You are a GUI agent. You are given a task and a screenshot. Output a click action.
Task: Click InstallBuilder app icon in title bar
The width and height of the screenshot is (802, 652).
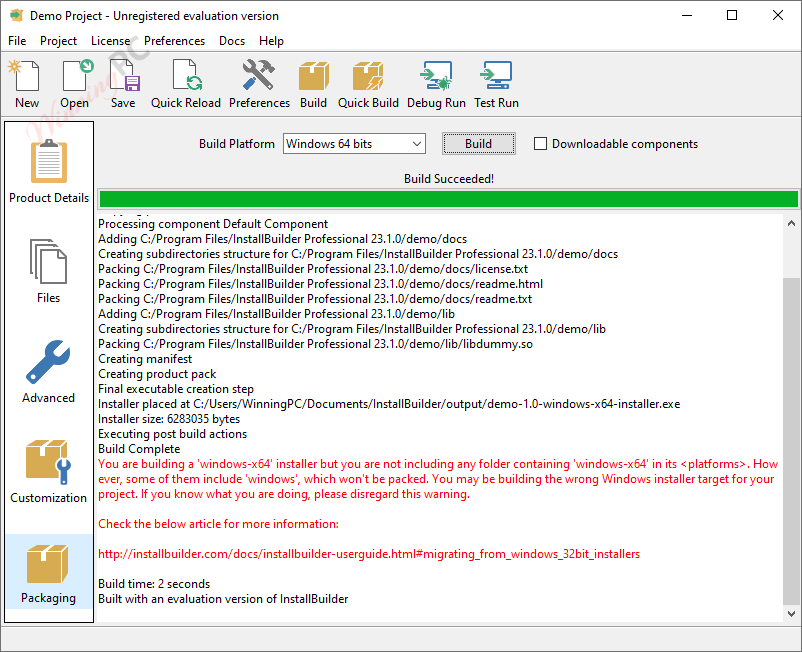(x=16, y=15)
